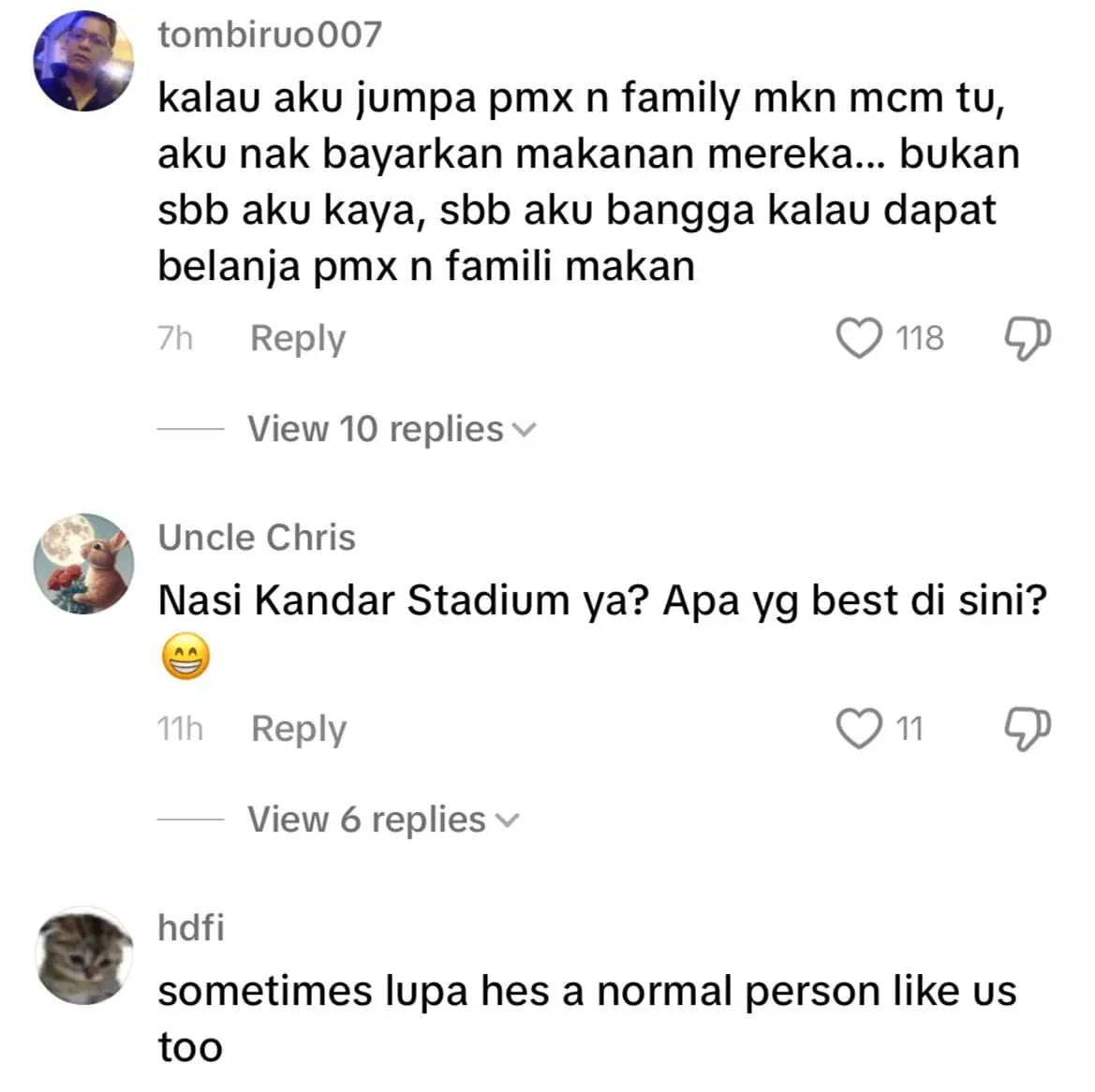Viewport: 1095px width, 1092px height.
Task: Click the 118 likes count
Action: click(920, 338)
